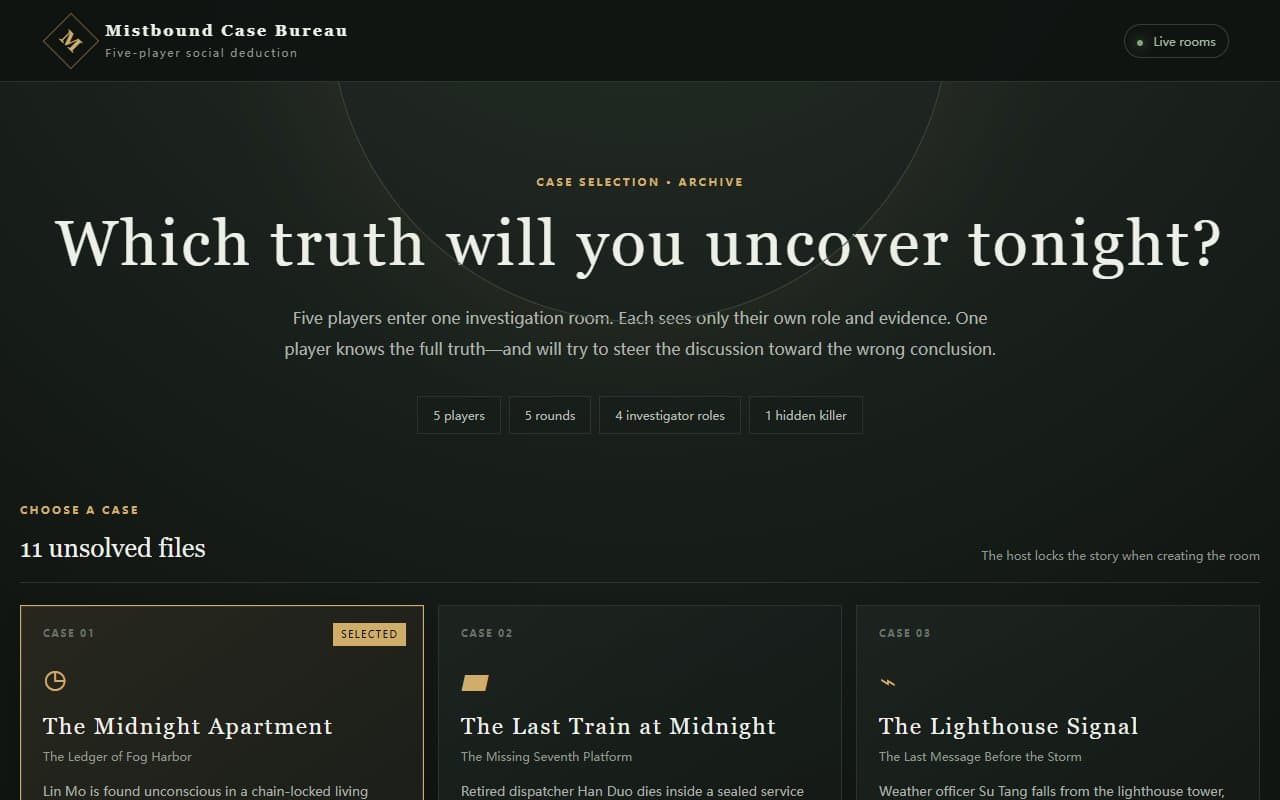Click the 4 investigator roles tag

pyautogui.click(x=670, y=415)
